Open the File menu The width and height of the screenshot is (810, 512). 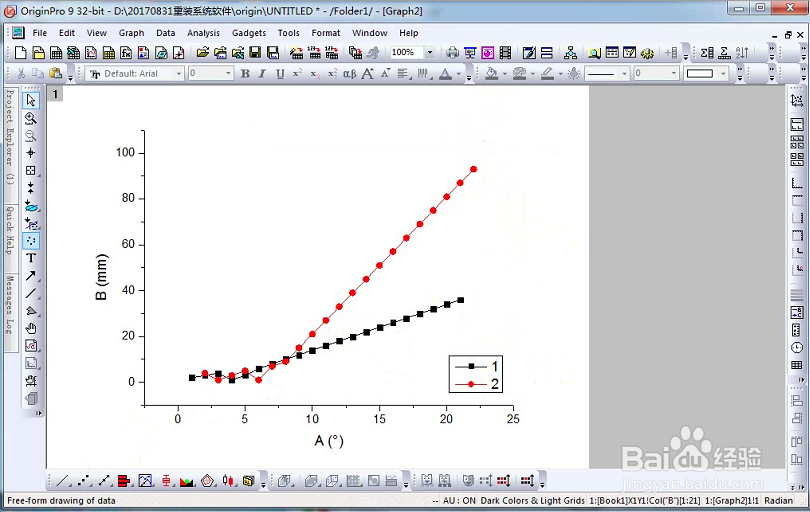[40, 33]
